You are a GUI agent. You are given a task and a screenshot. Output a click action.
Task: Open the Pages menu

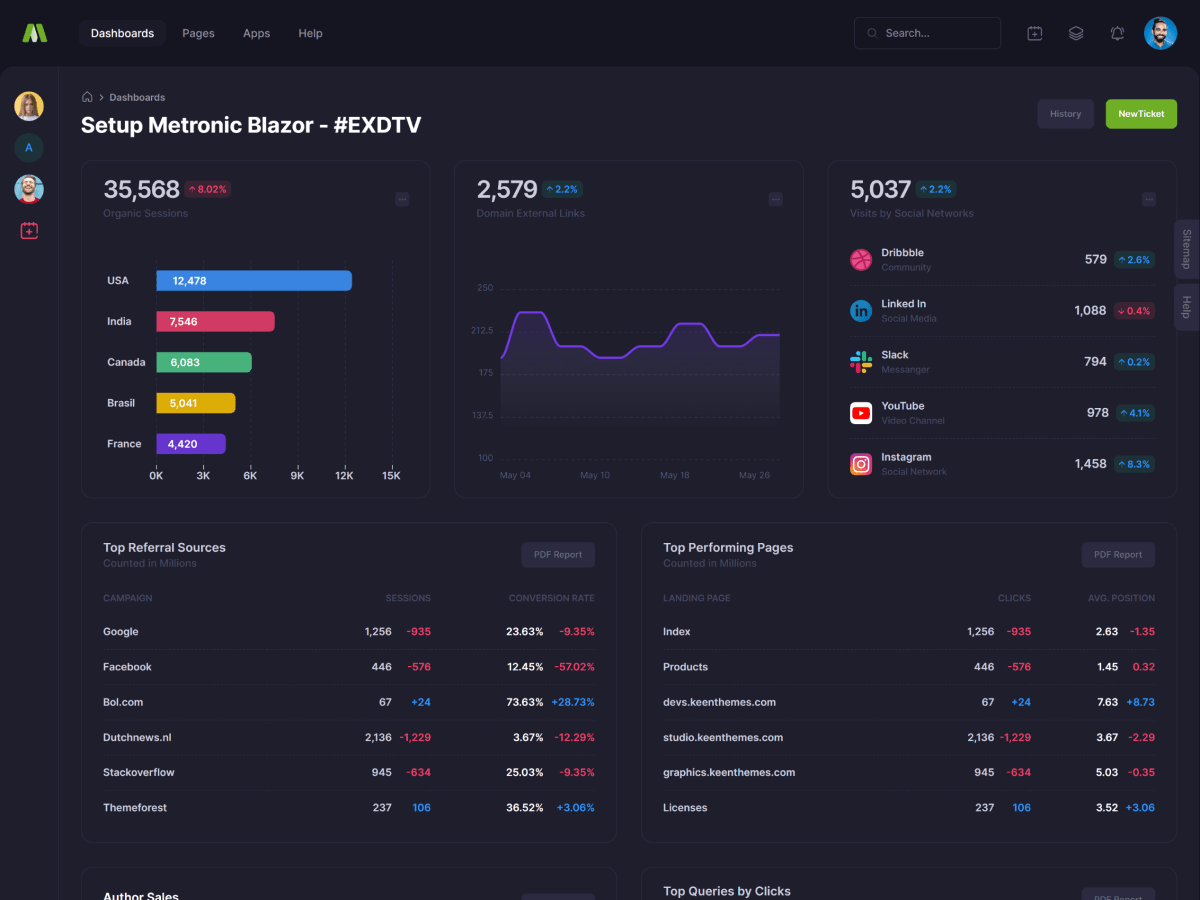pyautogui.click(x=198, y=33)
